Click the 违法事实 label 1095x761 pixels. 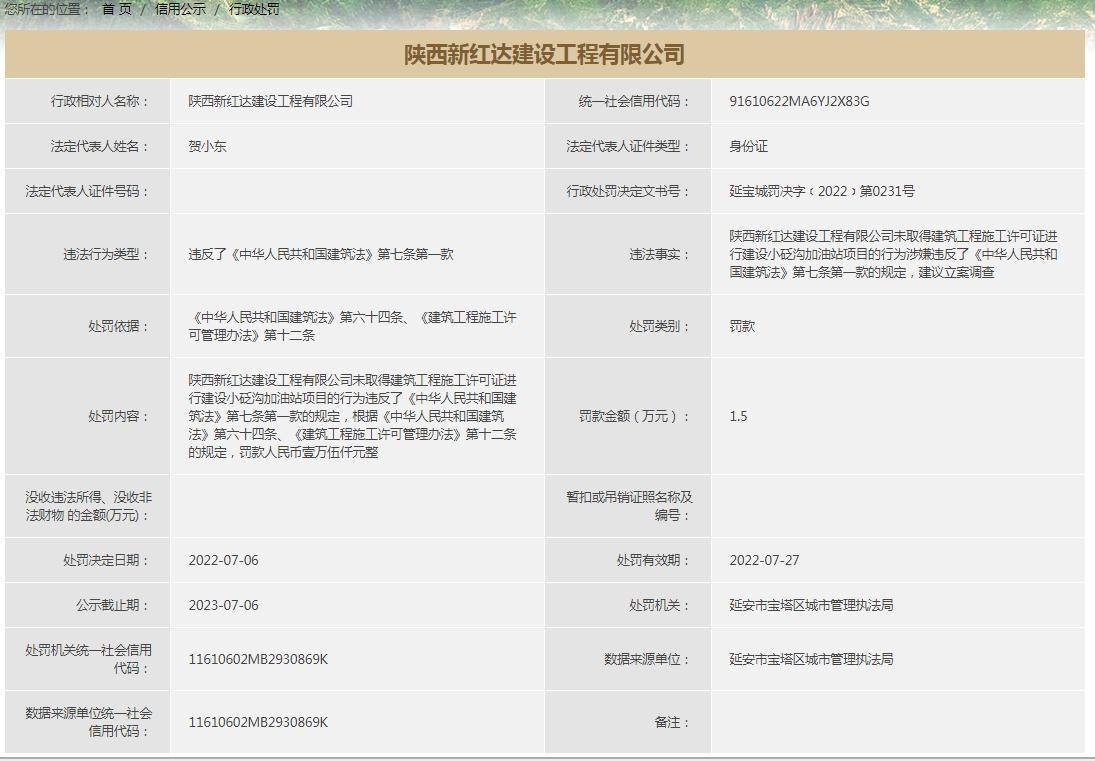659,254
